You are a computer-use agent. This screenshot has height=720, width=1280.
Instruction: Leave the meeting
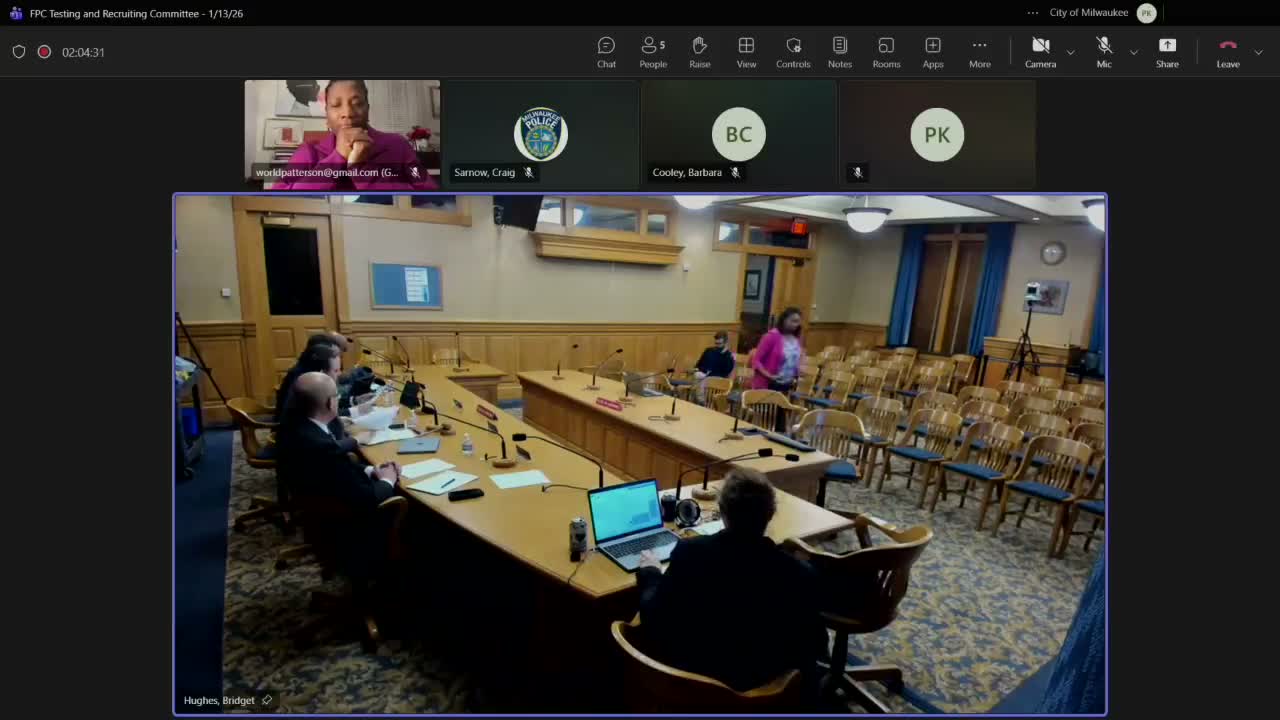[1228, 52]
